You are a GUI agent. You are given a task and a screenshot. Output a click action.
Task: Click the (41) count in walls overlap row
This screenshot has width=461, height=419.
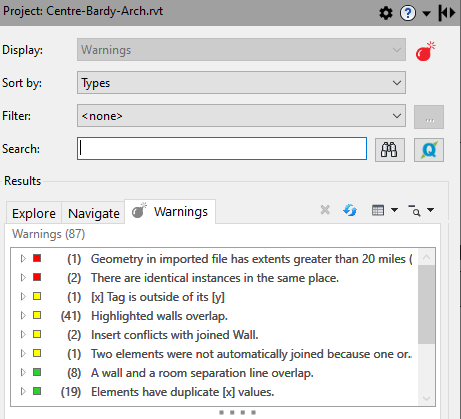(71, 316)
